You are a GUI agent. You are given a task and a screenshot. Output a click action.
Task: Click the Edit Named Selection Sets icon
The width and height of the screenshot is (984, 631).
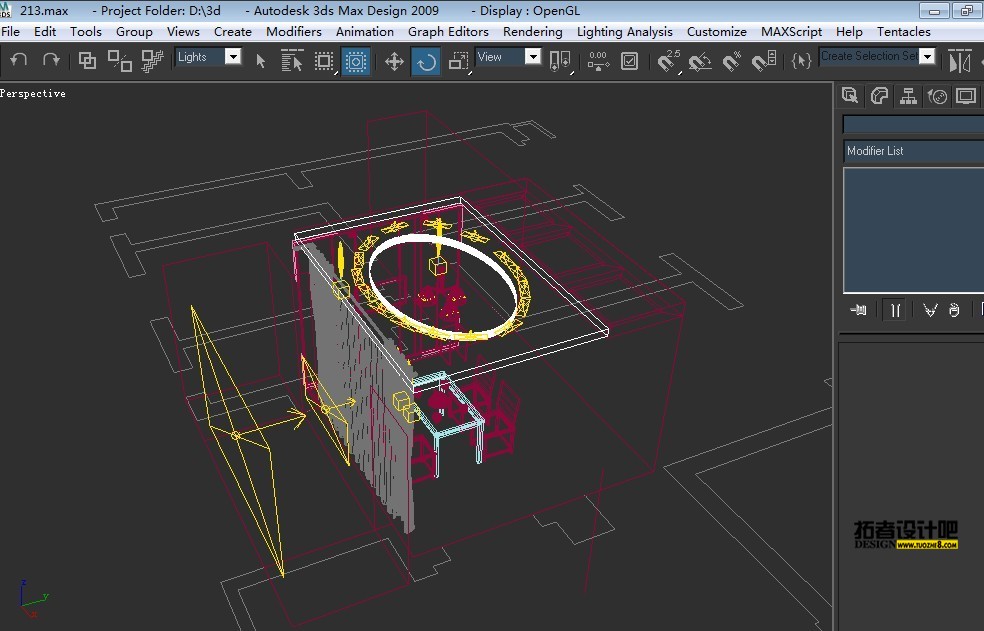[x=801, y=61]
